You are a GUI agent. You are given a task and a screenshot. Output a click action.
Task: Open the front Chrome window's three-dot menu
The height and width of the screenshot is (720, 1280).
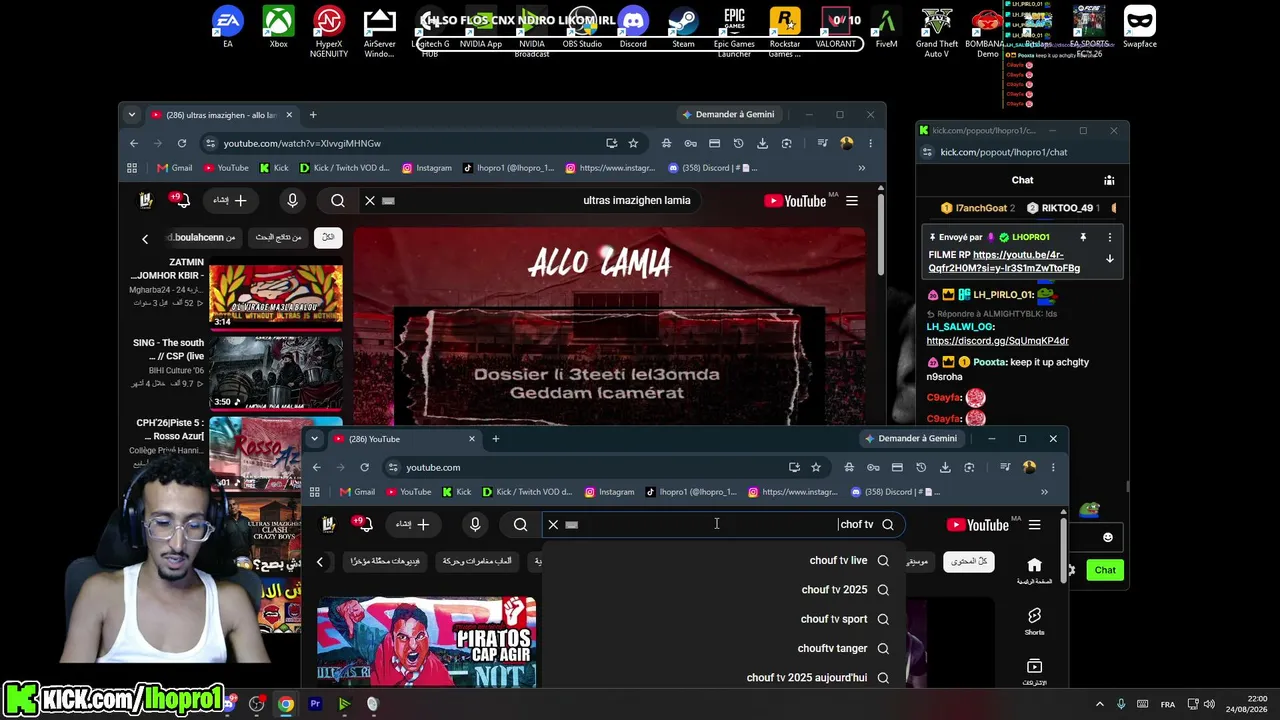pyautogui.click(x=1052, y=467)
